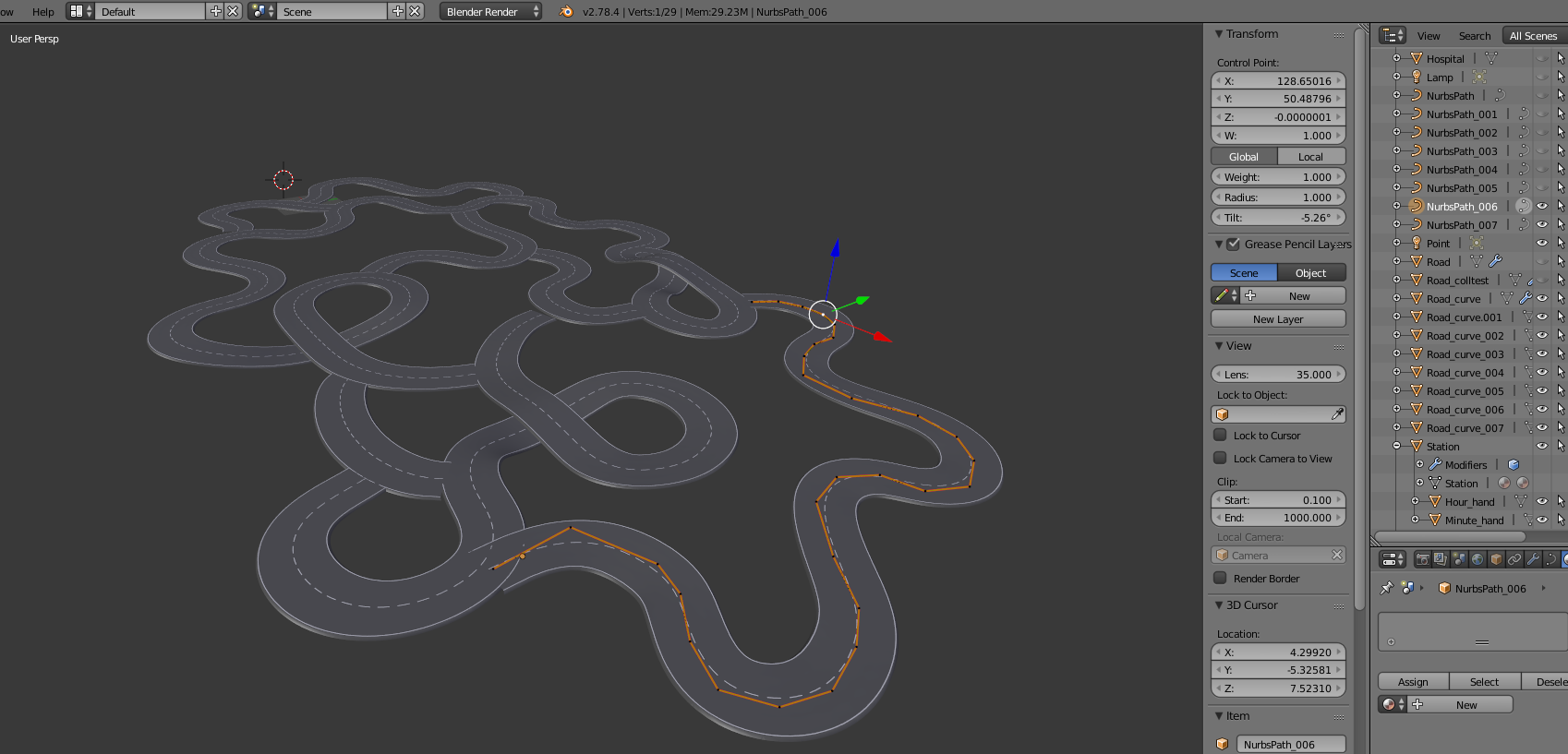Click wrench modifier icon on Road row
Screen dimensions: 1568x754
pos(1495,261)
